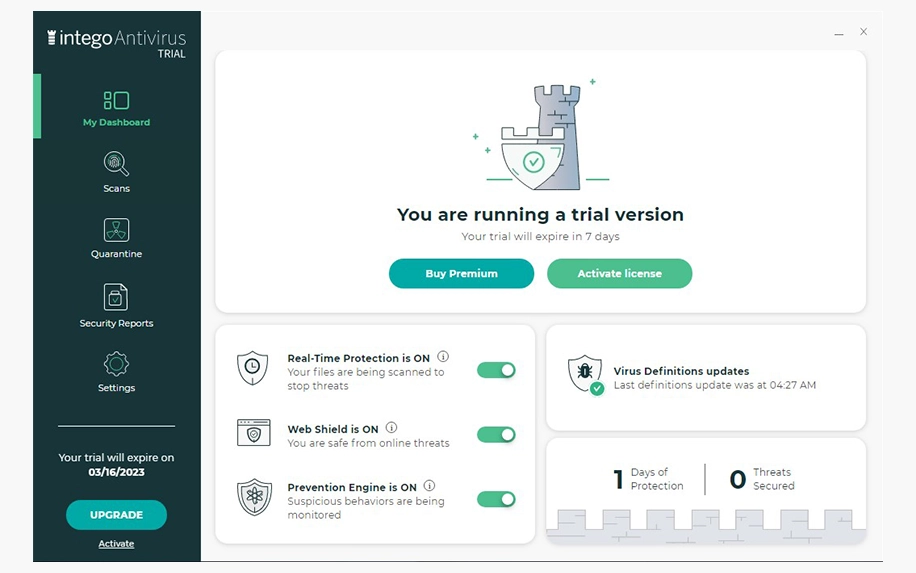Toggle the Web Shield switch
The width and height of the screenshot is (916, 573).
click(496, 435)
